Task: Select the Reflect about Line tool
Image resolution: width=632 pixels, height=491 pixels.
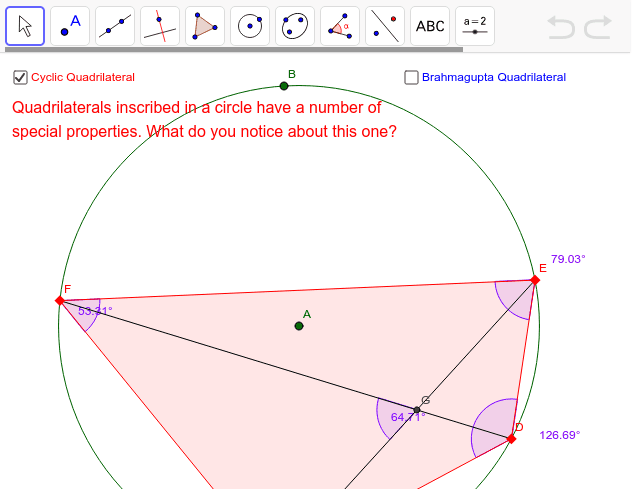Action: (x=385, y=26)
